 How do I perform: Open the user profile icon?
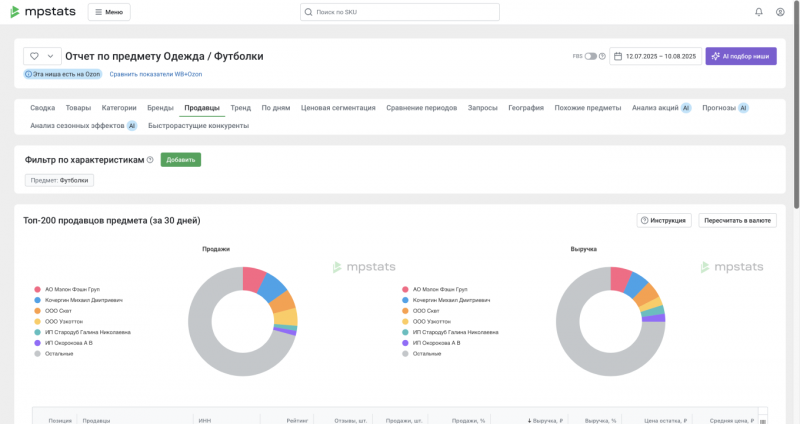click(x=780, y=12)
